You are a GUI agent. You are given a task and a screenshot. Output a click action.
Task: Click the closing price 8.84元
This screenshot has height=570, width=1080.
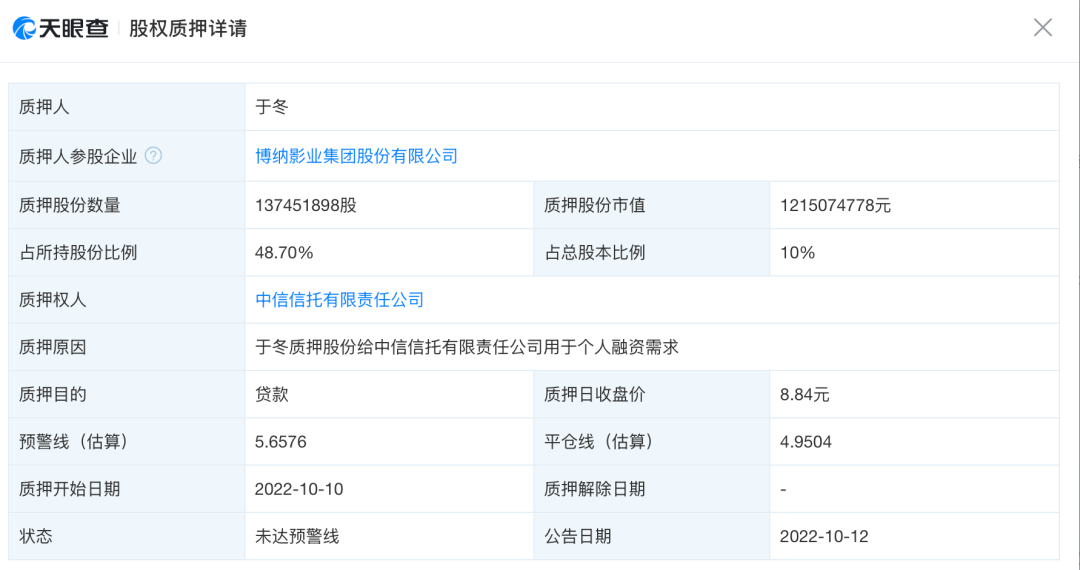click(804, 394)
